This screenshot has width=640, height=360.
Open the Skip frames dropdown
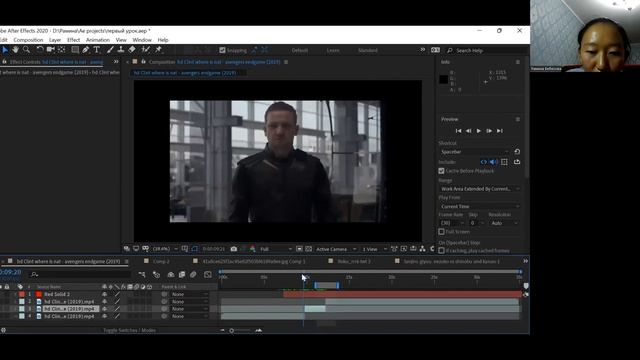click(x=476, y=223)
